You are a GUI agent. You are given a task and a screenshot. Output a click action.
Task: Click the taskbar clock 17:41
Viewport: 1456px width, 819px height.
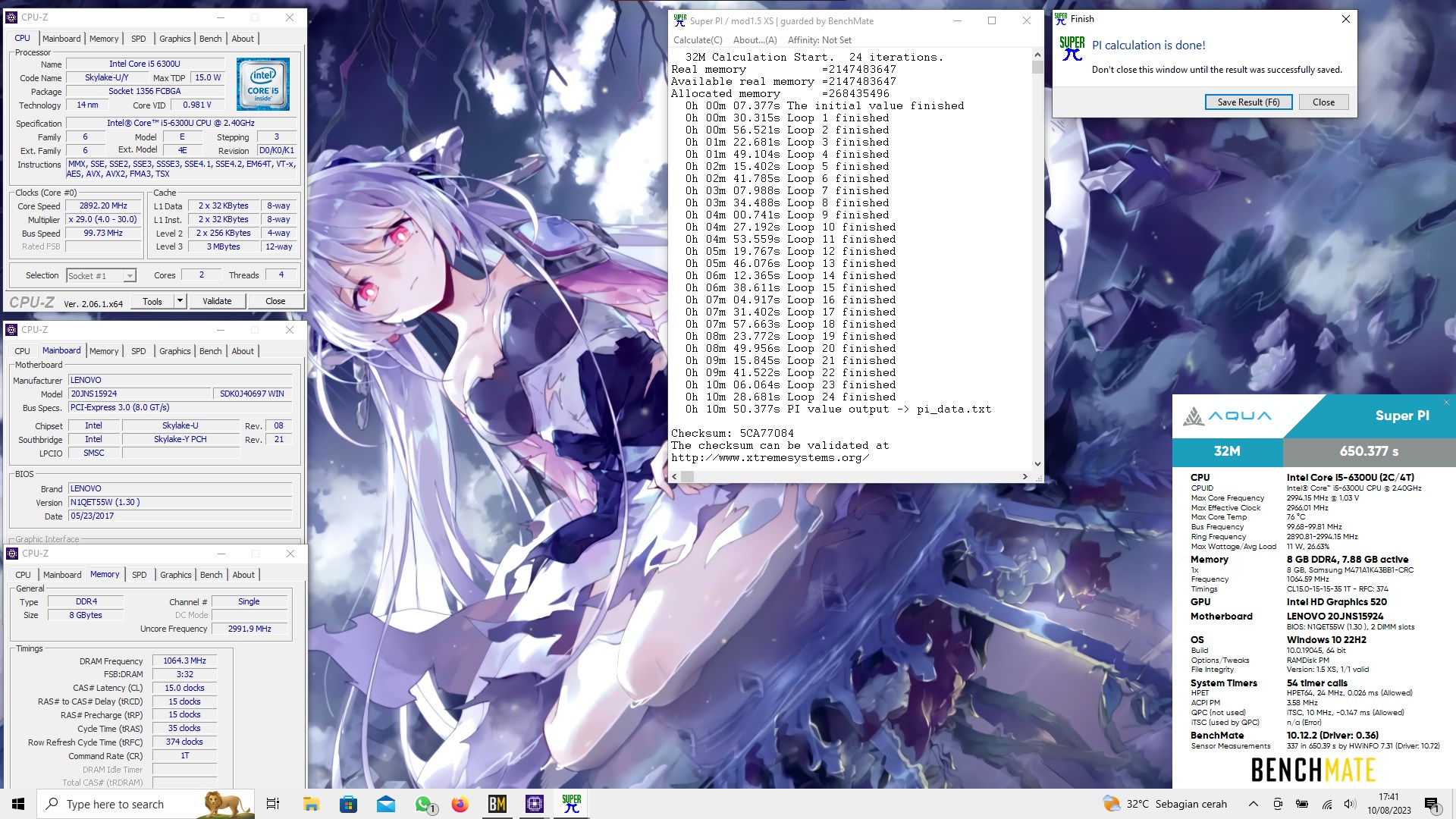[1389, 797]
